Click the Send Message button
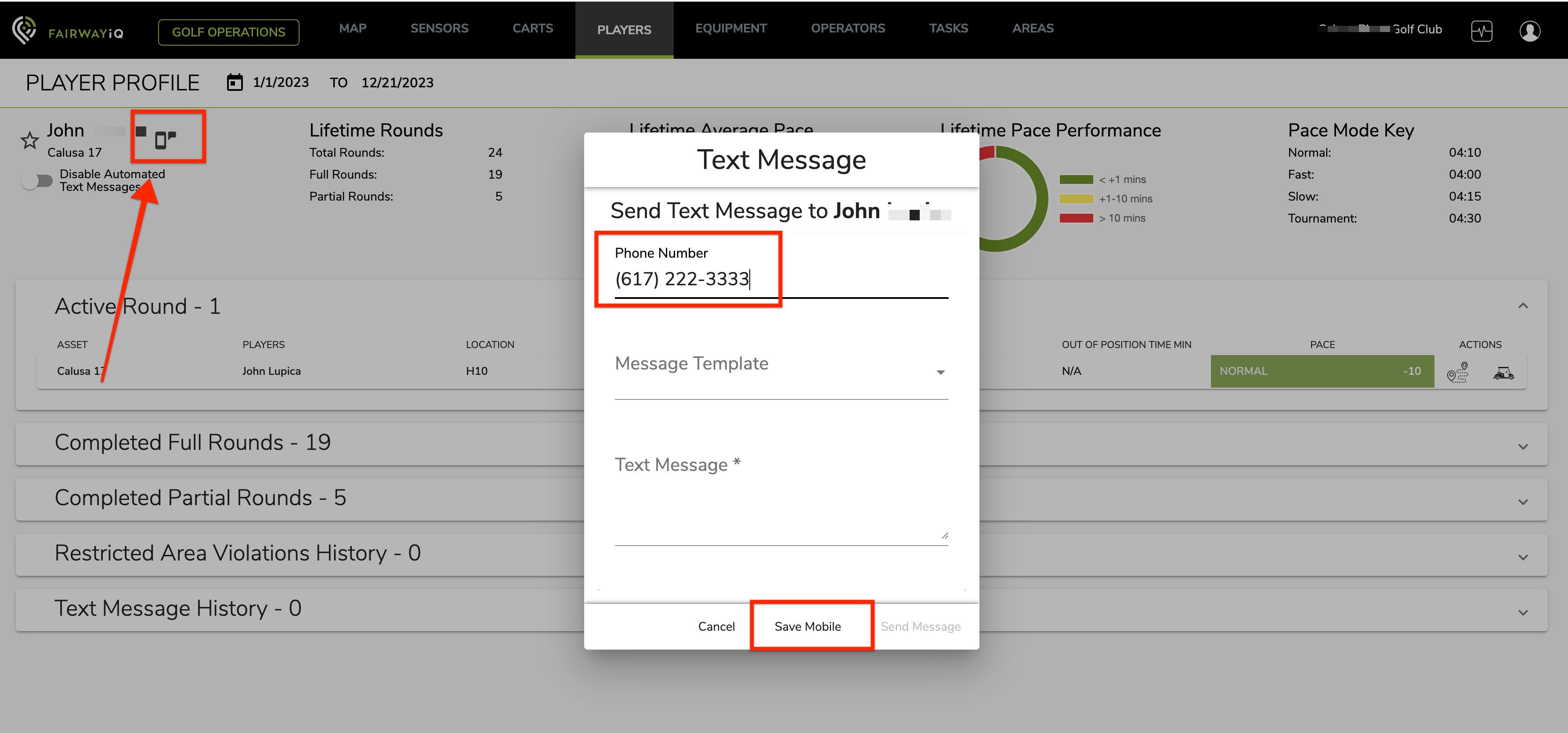The image size is (1568, 733). click(920, 626)
